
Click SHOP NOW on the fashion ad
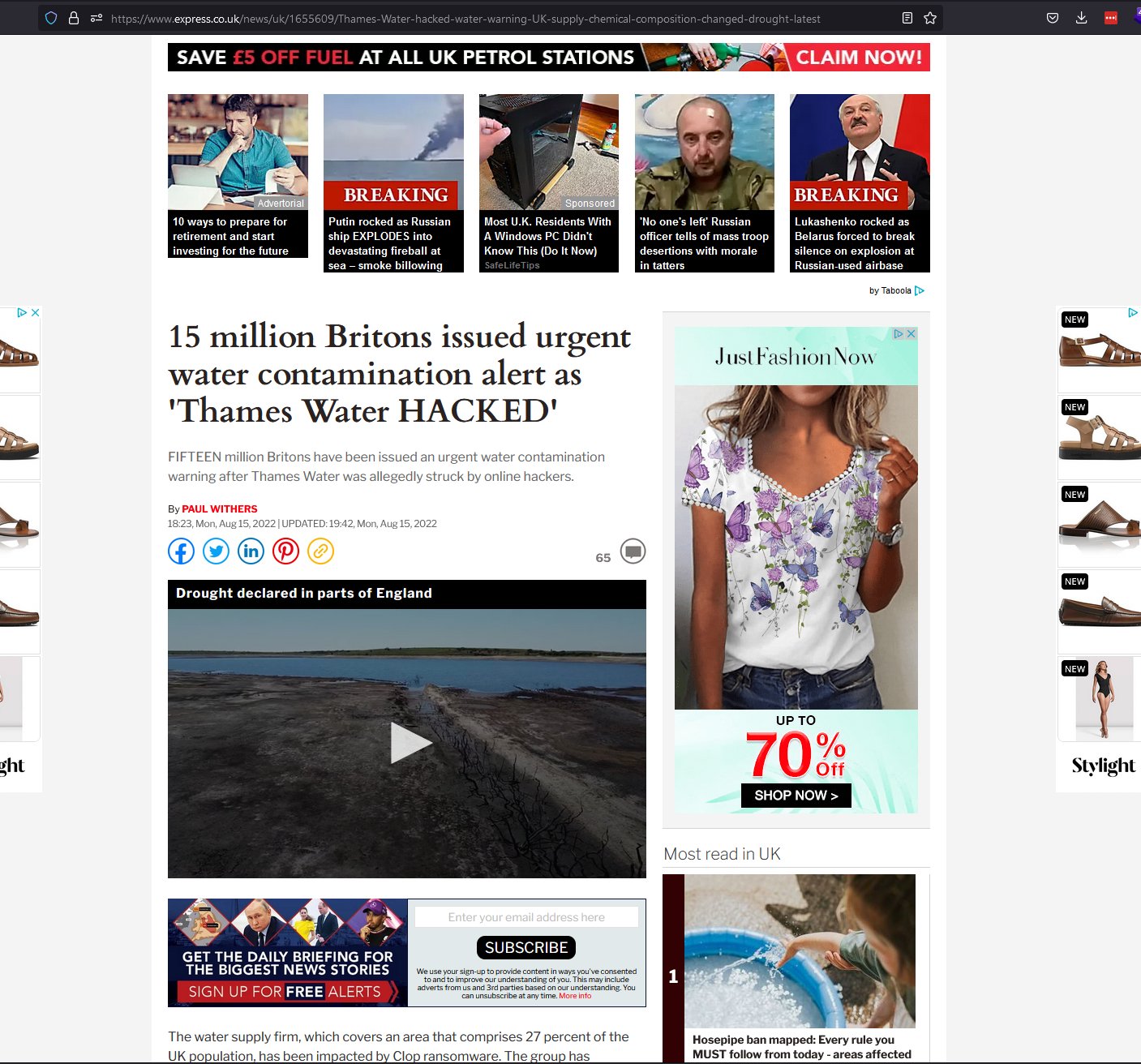pyautogui.click(x=796, y=796)
